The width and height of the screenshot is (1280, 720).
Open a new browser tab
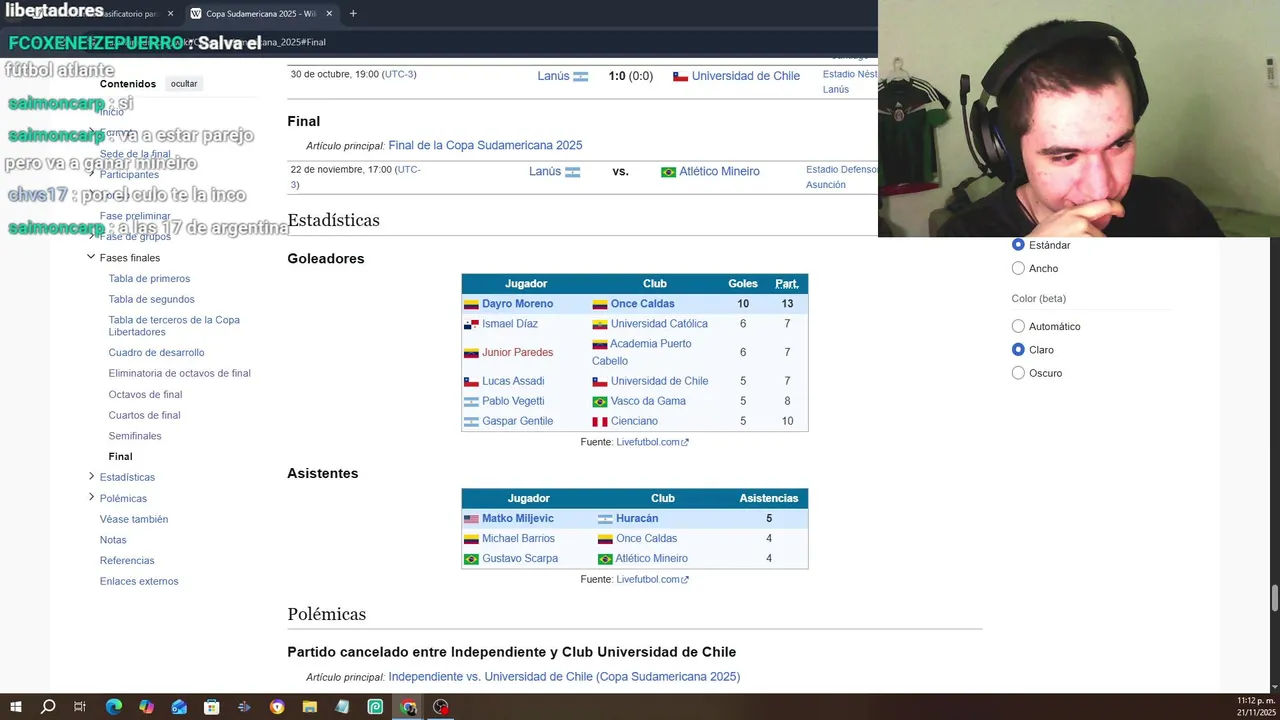pos(353,14)
